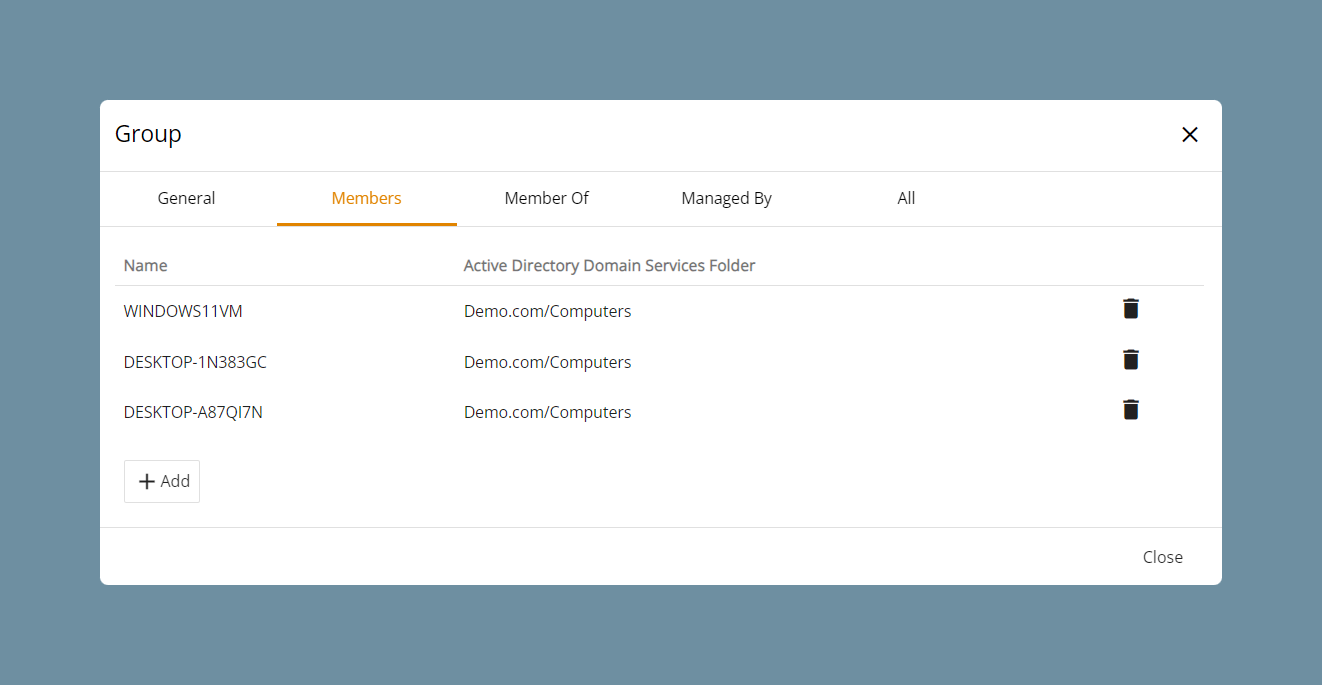
Task: Add a new group member
Action: pos(162,481)
